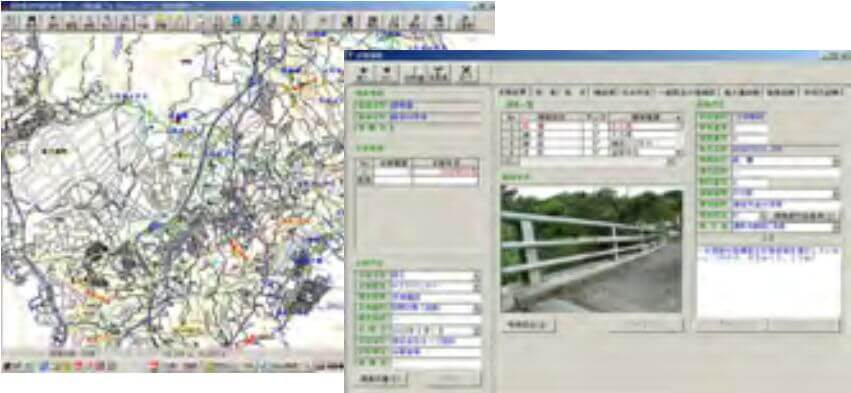This screenshot has height=393, width=851.
Task: Click the third icon in the bridge dialog toolbar
Action: [x=416, y=74]
